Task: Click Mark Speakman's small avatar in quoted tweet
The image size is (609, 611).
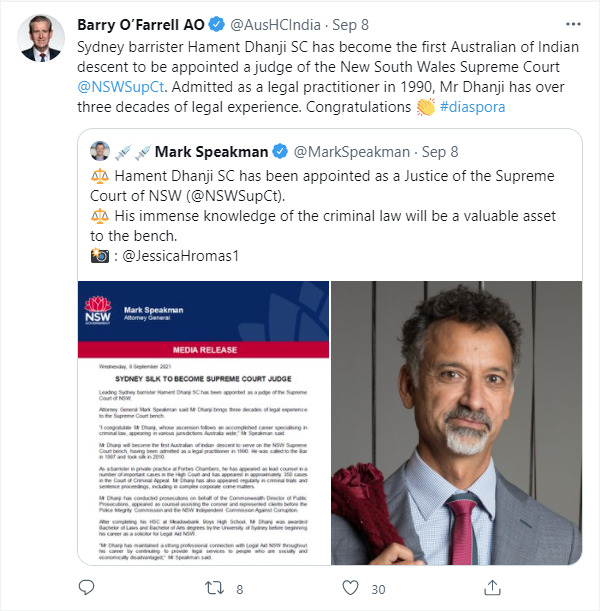Action: click(x=101, y=151)
